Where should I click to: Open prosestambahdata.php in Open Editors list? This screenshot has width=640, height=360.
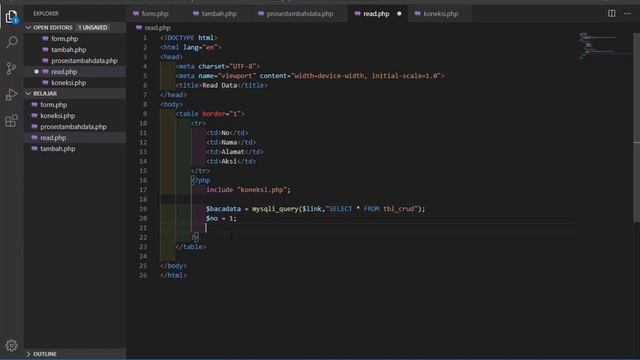tap(84, 60)
